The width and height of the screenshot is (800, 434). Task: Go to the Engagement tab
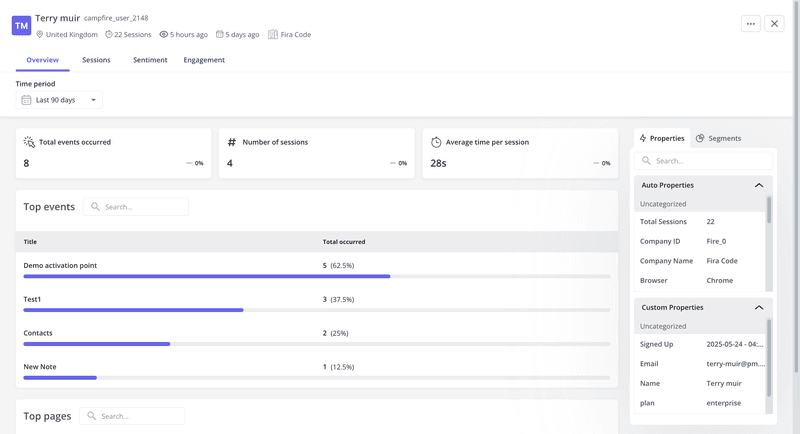tap(204, 60)
